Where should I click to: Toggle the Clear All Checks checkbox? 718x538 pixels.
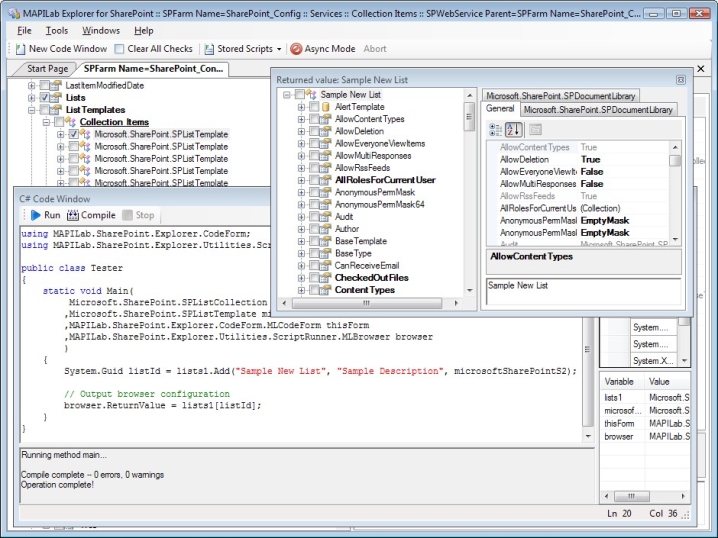[x=120, y=48]
